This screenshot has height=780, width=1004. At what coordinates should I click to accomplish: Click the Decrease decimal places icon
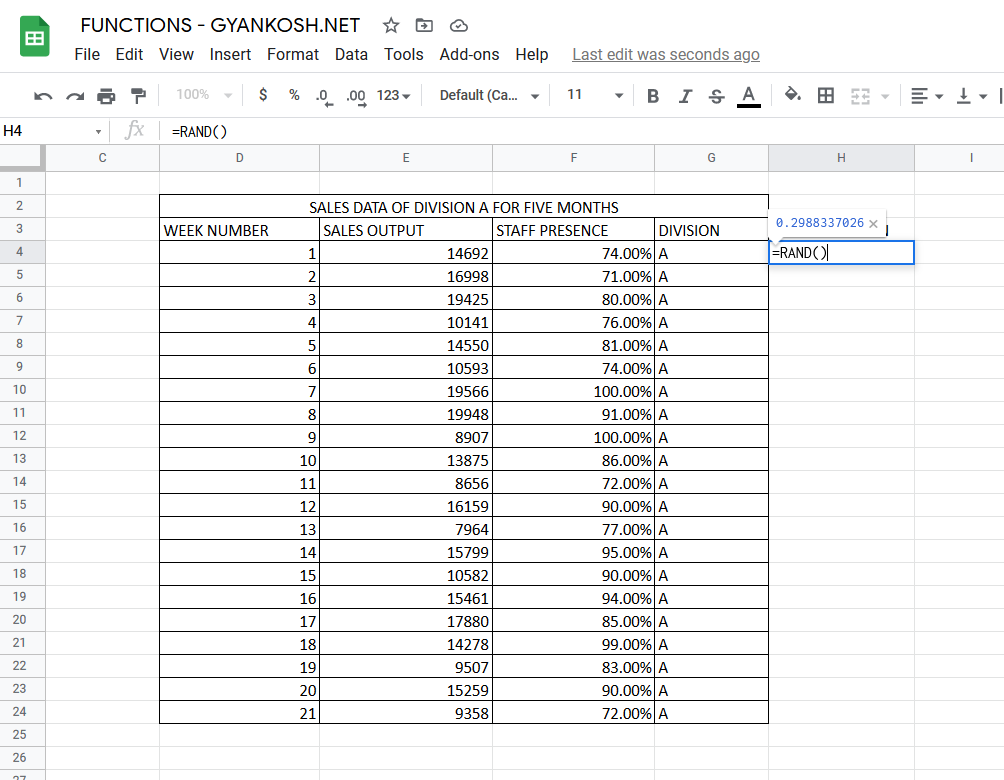(x=320, y=95)
